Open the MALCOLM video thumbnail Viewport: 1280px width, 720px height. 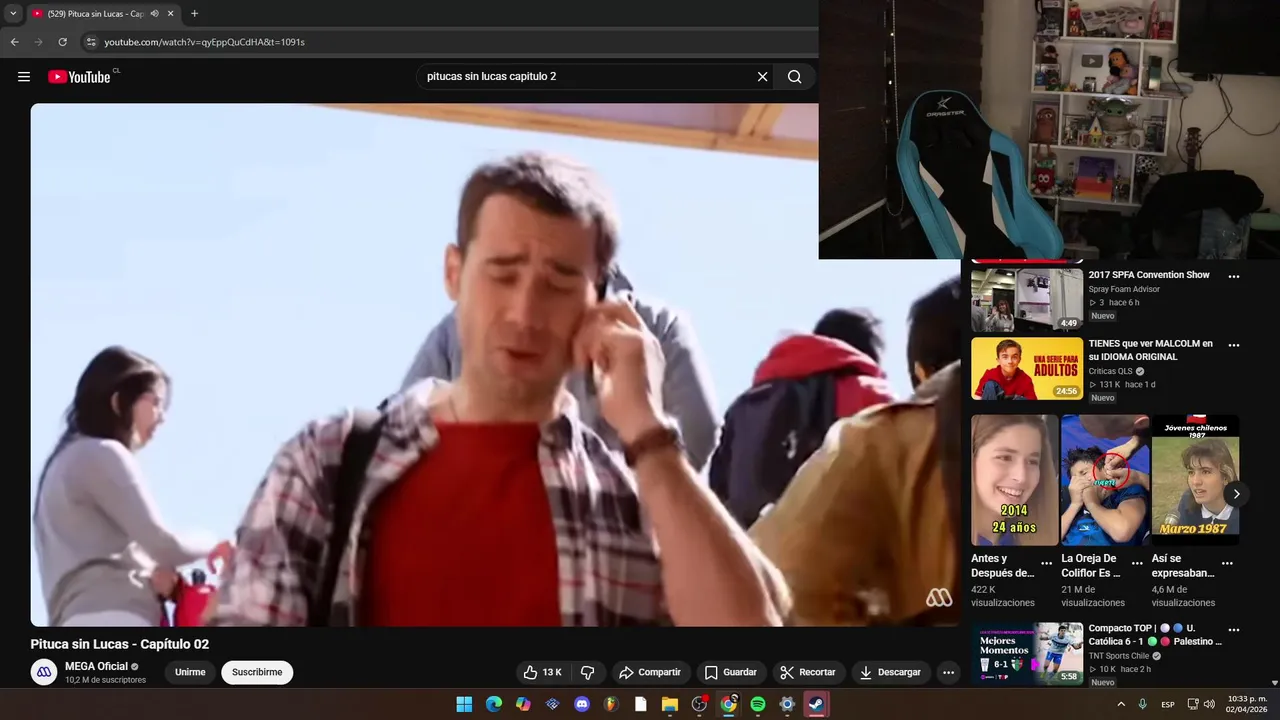1027,369
